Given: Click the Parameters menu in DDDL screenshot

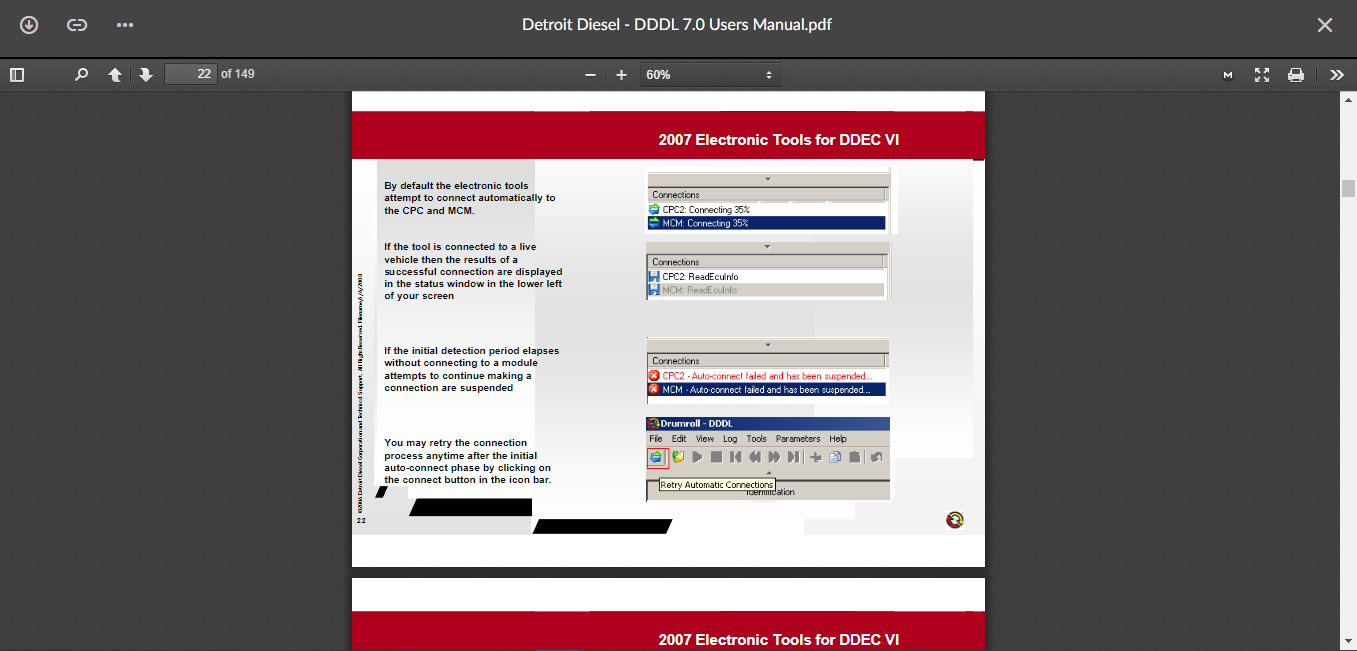Looking at the screenshot, I should tap(798, 439).
